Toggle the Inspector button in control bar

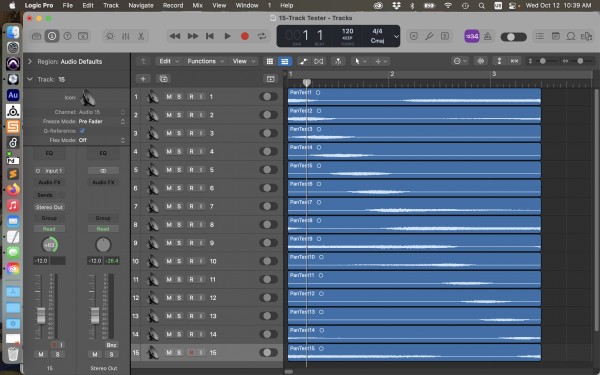52,36
